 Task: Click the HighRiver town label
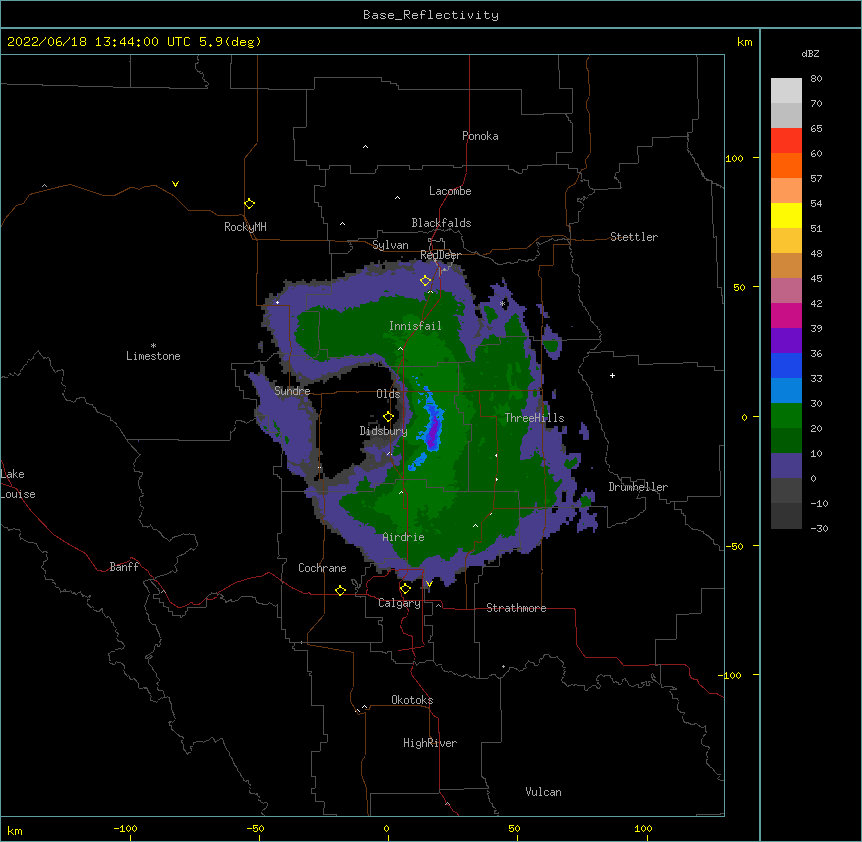point(430,743)
